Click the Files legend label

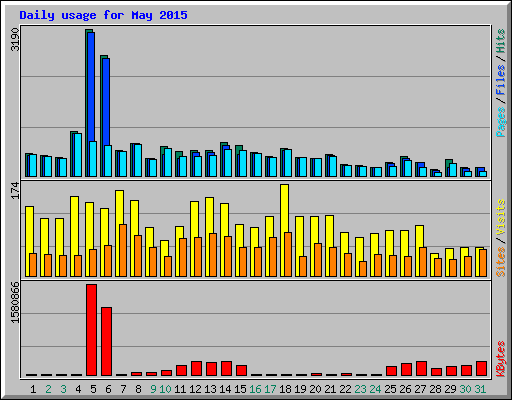501,80
